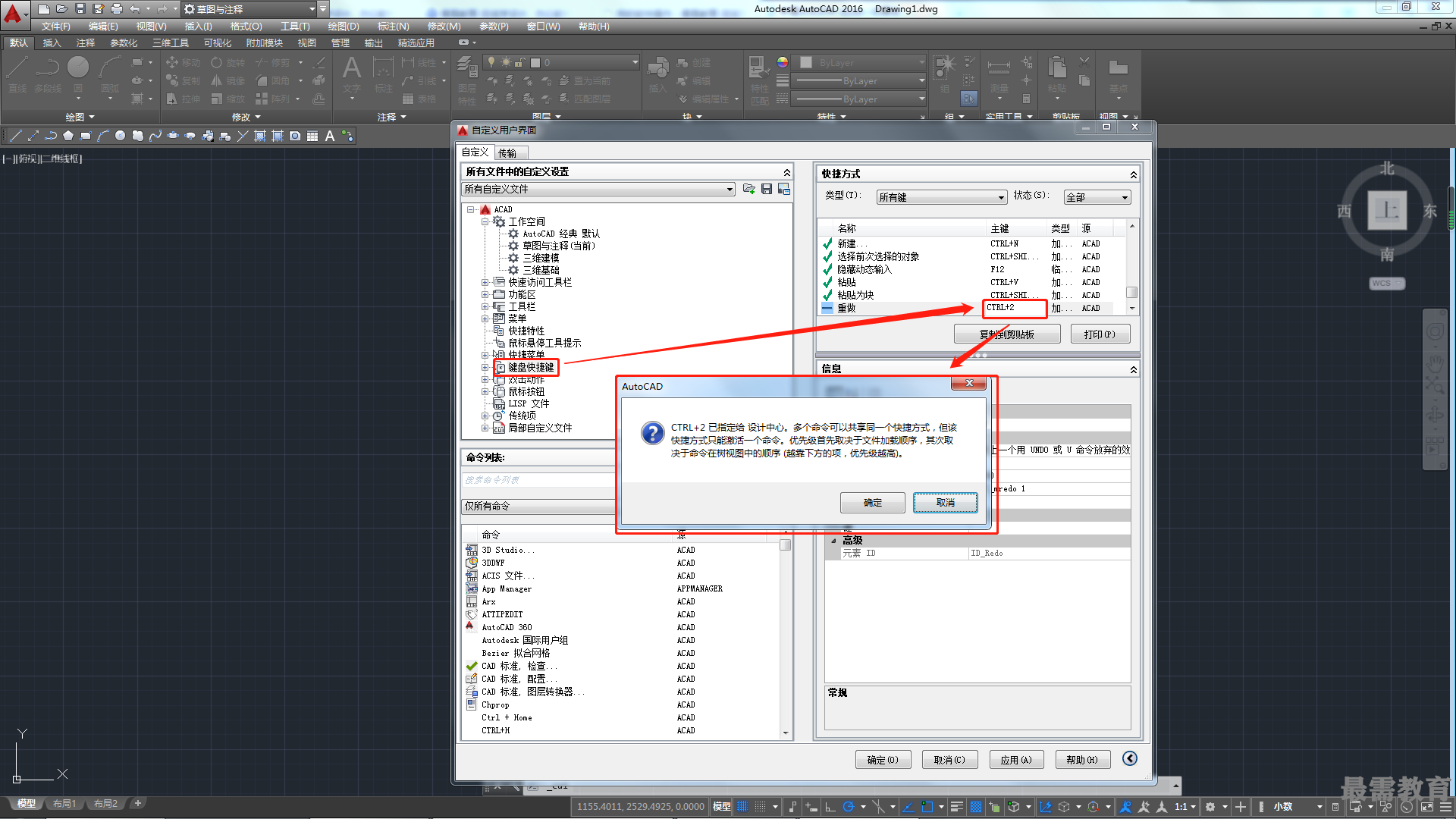
Task: Click the question mark icon in AutoCAD message
Action: [x=652, y=433]
